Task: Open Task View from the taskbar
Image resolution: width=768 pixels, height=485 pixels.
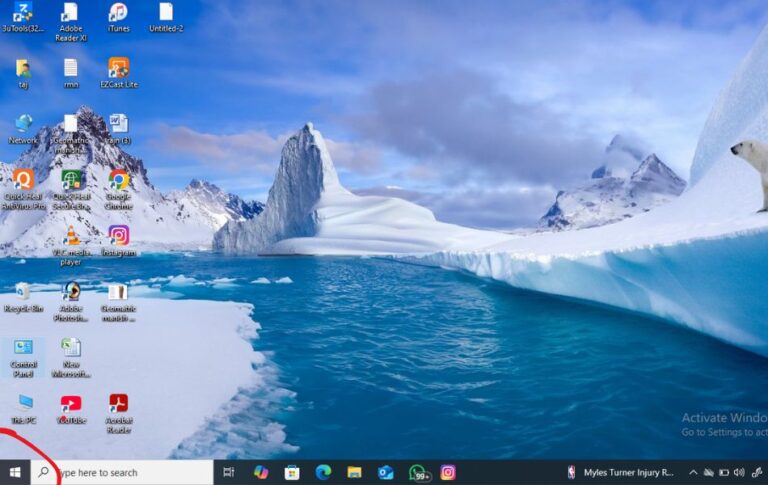Action: (x=229, y=472)
